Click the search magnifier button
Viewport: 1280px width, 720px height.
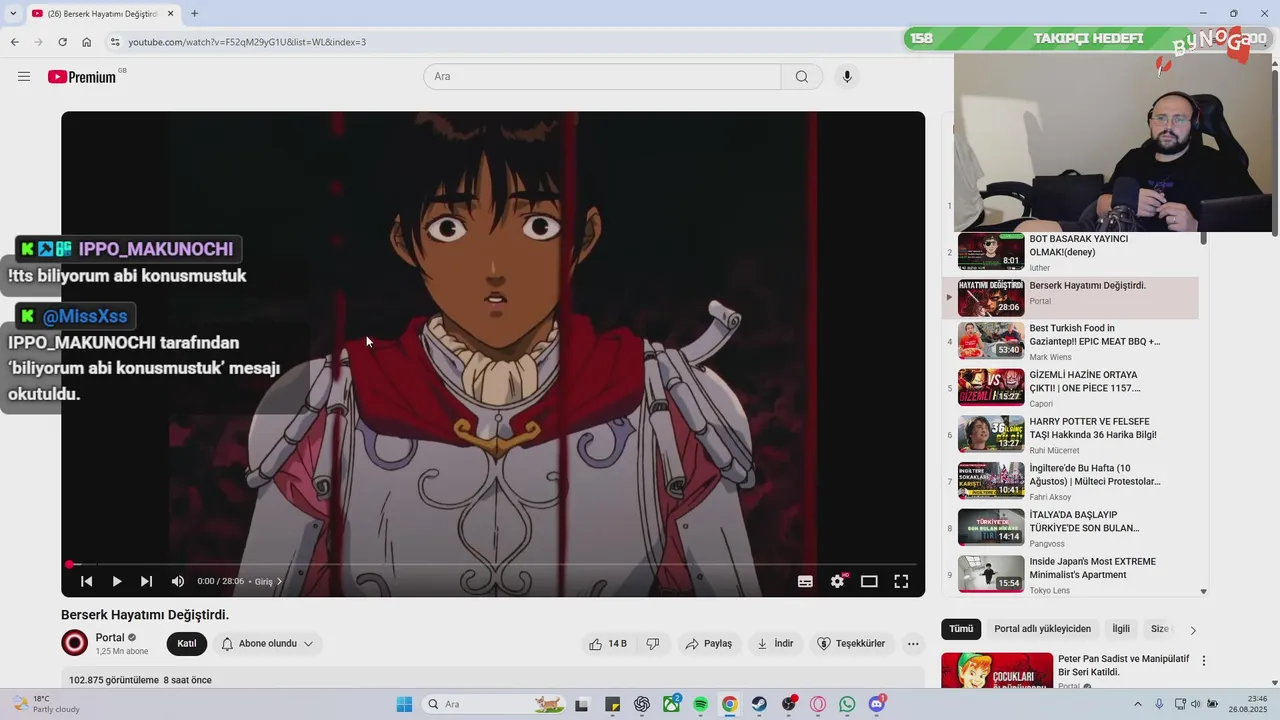(801, 77)
